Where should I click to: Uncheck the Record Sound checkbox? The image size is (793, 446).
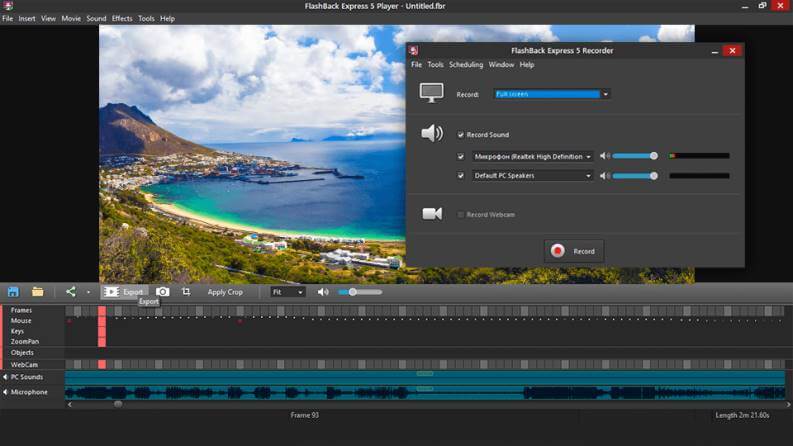click(460, 135)
